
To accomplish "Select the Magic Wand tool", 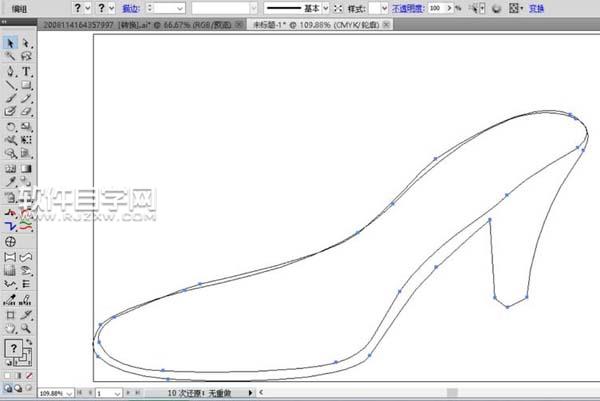I will point(11,58).
